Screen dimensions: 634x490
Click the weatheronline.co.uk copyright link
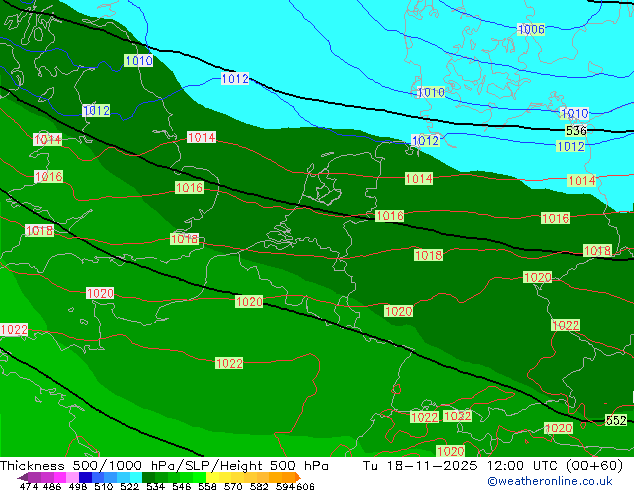click(550, 481)
